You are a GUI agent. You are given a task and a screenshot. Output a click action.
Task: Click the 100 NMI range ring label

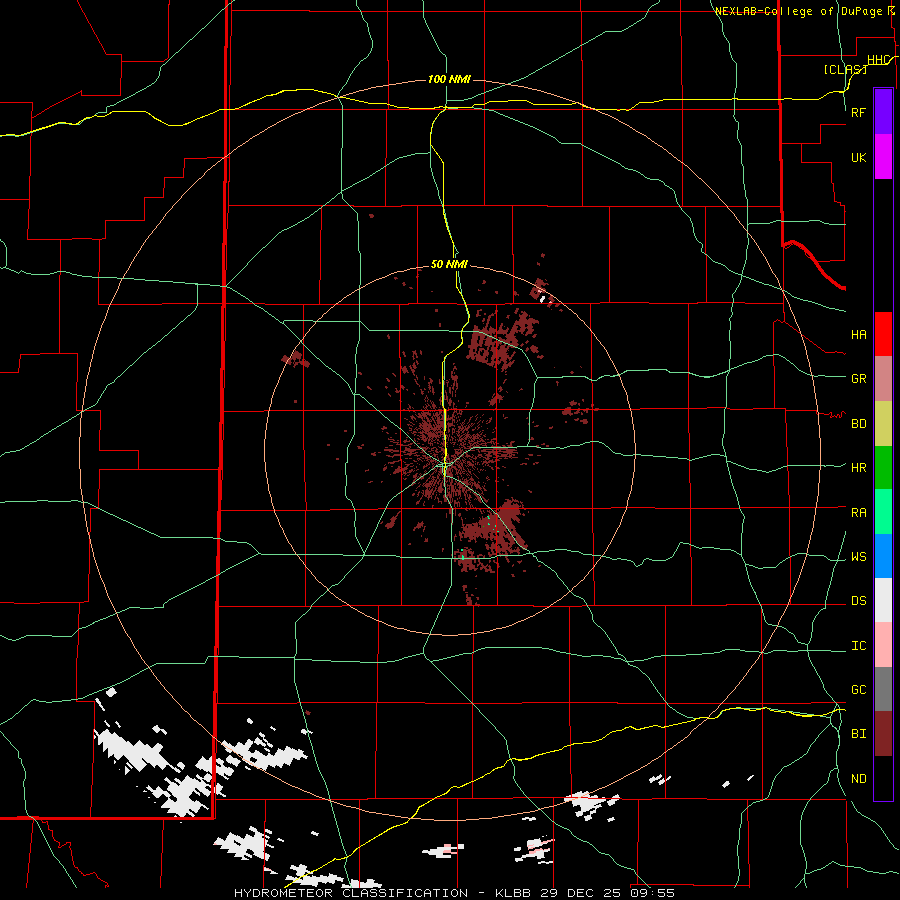(449, 79)
